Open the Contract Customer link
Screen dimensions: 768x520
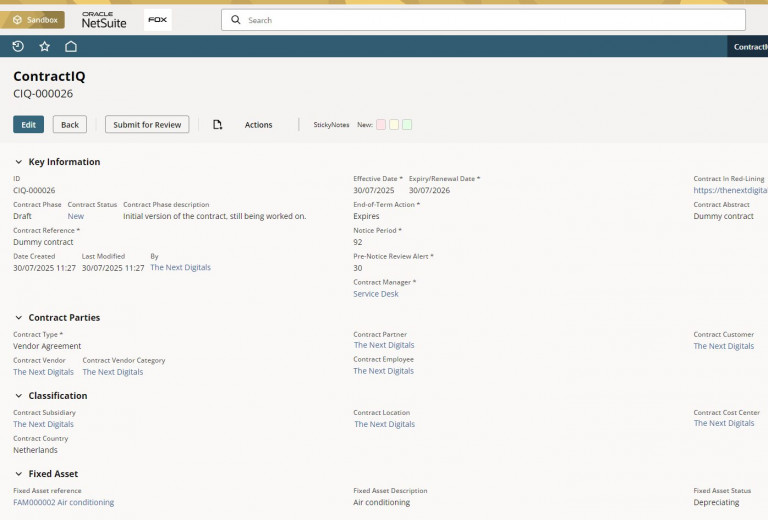coord(723,346)
